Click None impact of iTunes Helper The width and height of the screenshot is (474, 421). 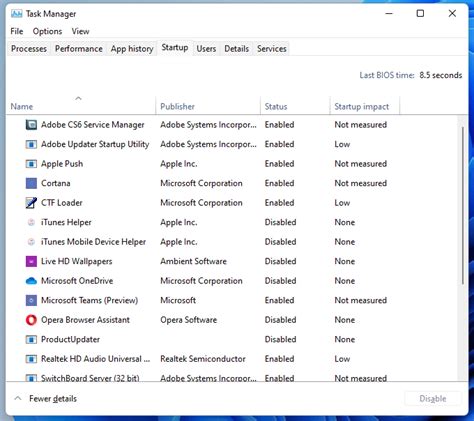(x=345, y=222)
